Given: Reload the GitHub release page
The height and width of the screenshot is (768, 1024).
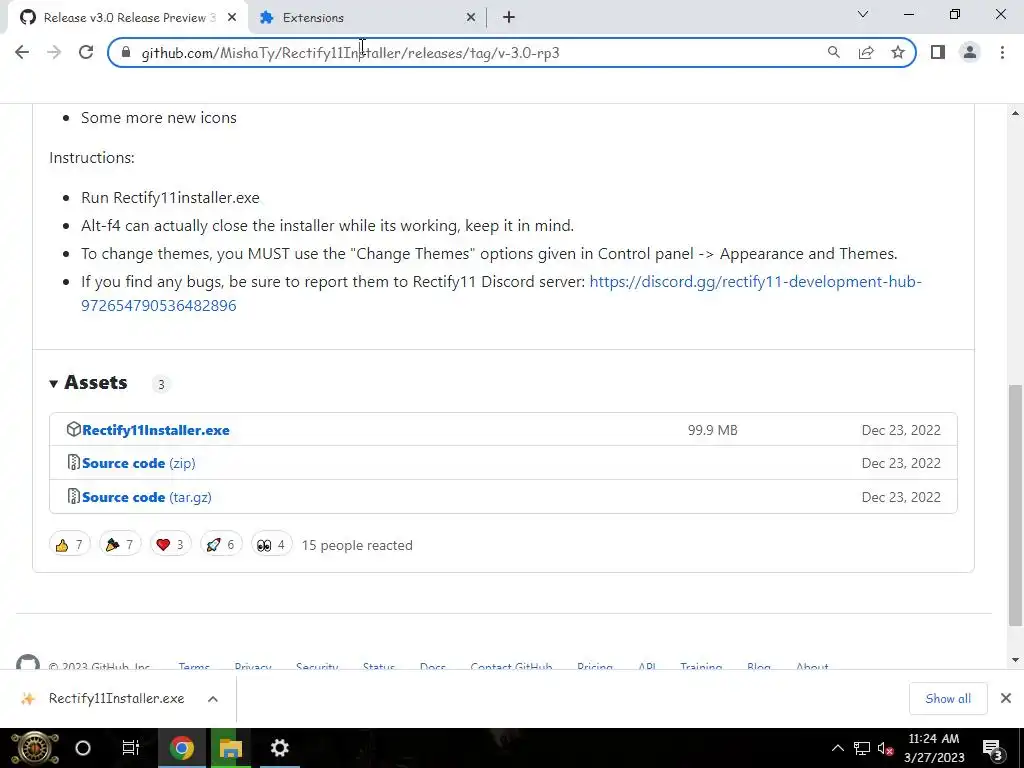Looking at the screenshot, I should tap(86, 52).
